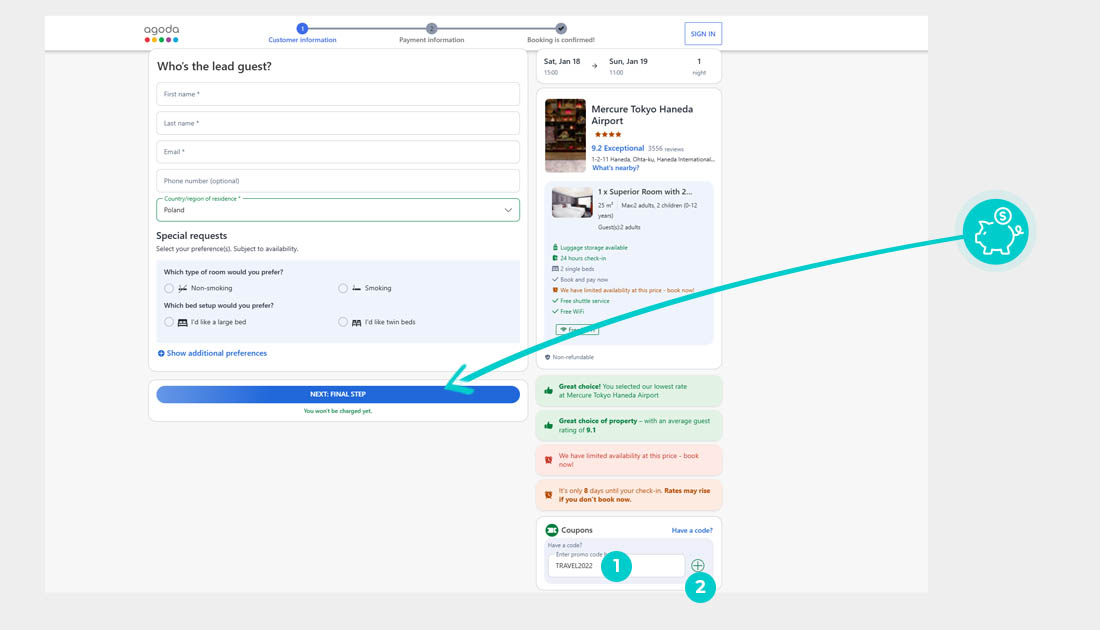Click the Luggage storage available text
The height and width of the screenshot is (630, 1100).
(593, 248)
